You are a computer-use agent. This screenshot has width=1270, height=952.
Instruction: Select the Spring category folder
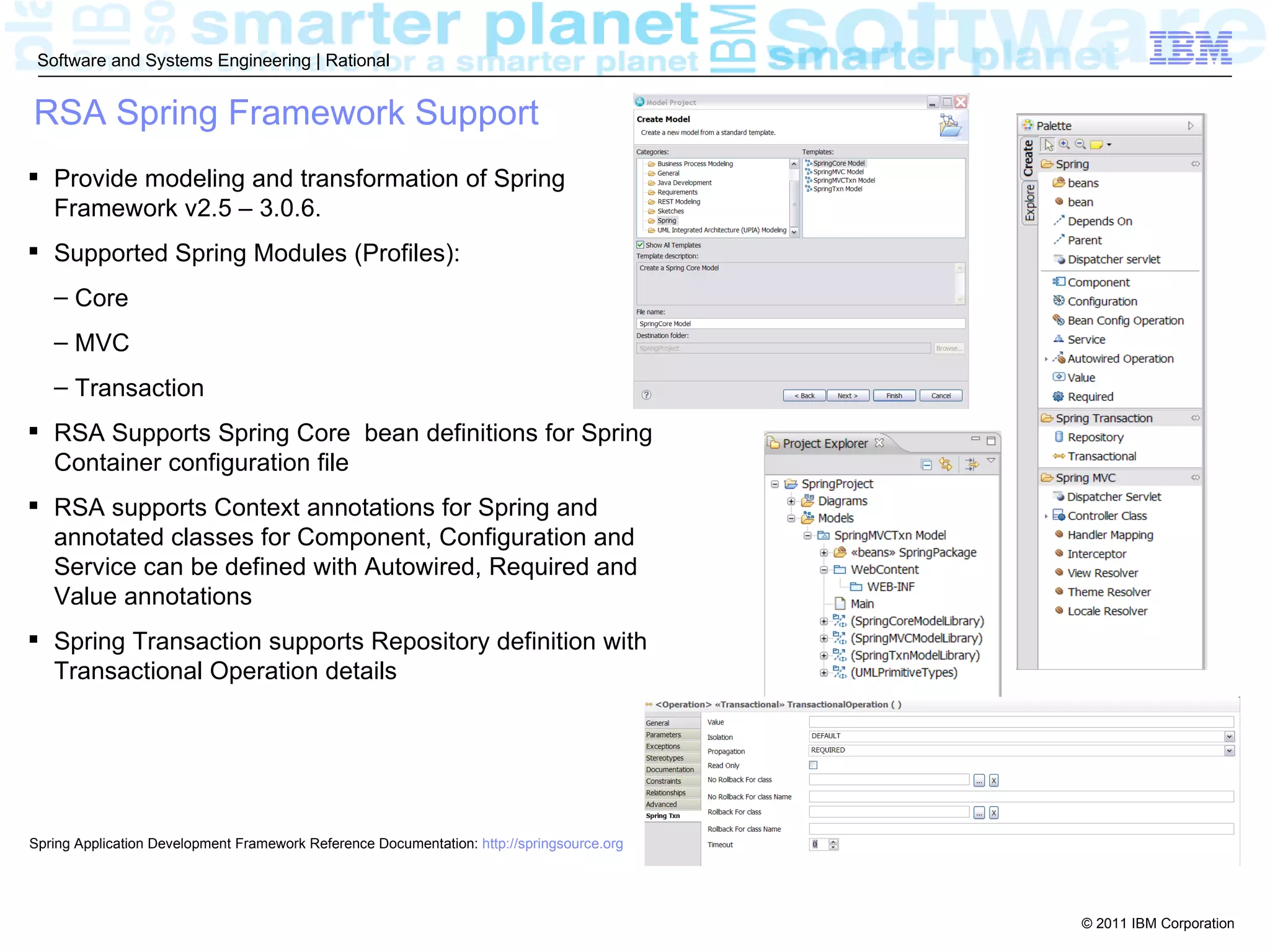click(x=662, y=221)
